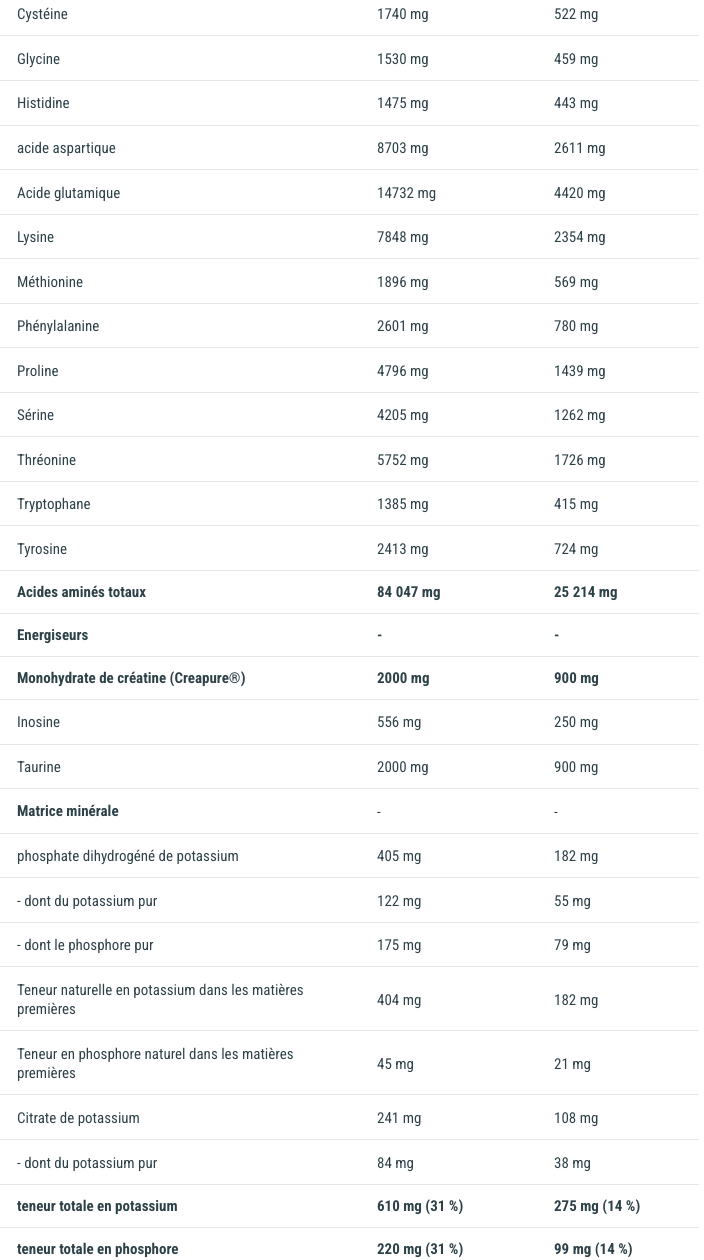Click the Energiseurs section heading
The width and height of the screenshot is (704, 1260).
52,635
